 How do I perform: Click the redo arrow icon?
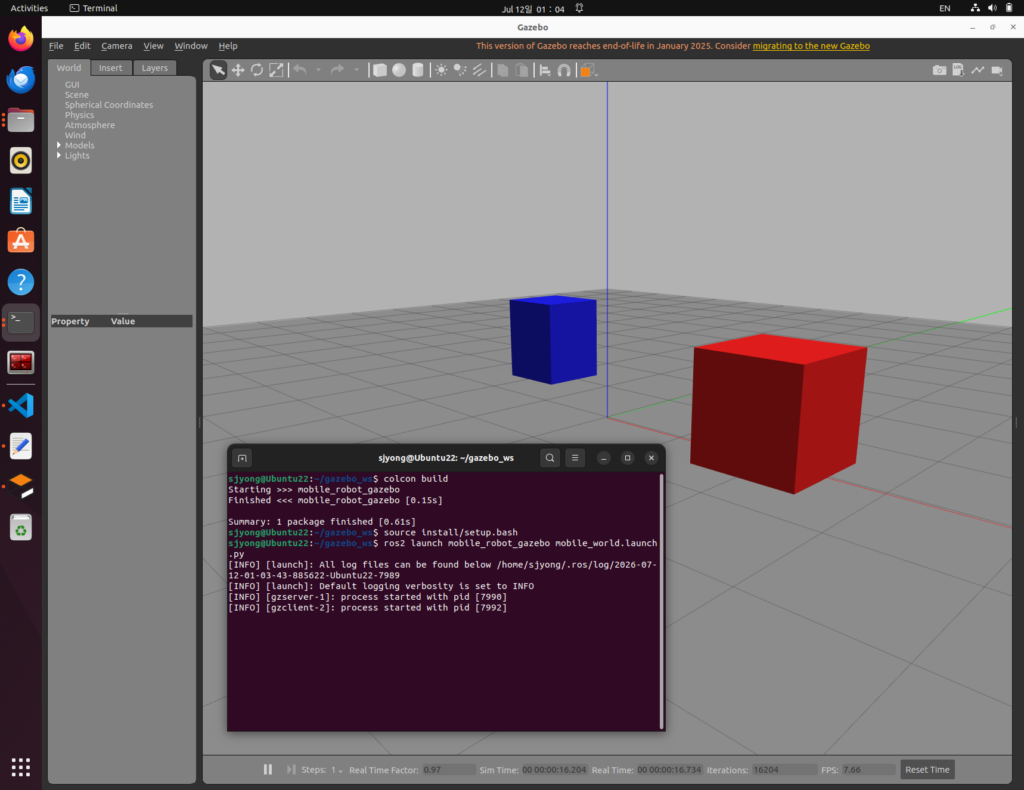tap(337, 70)
